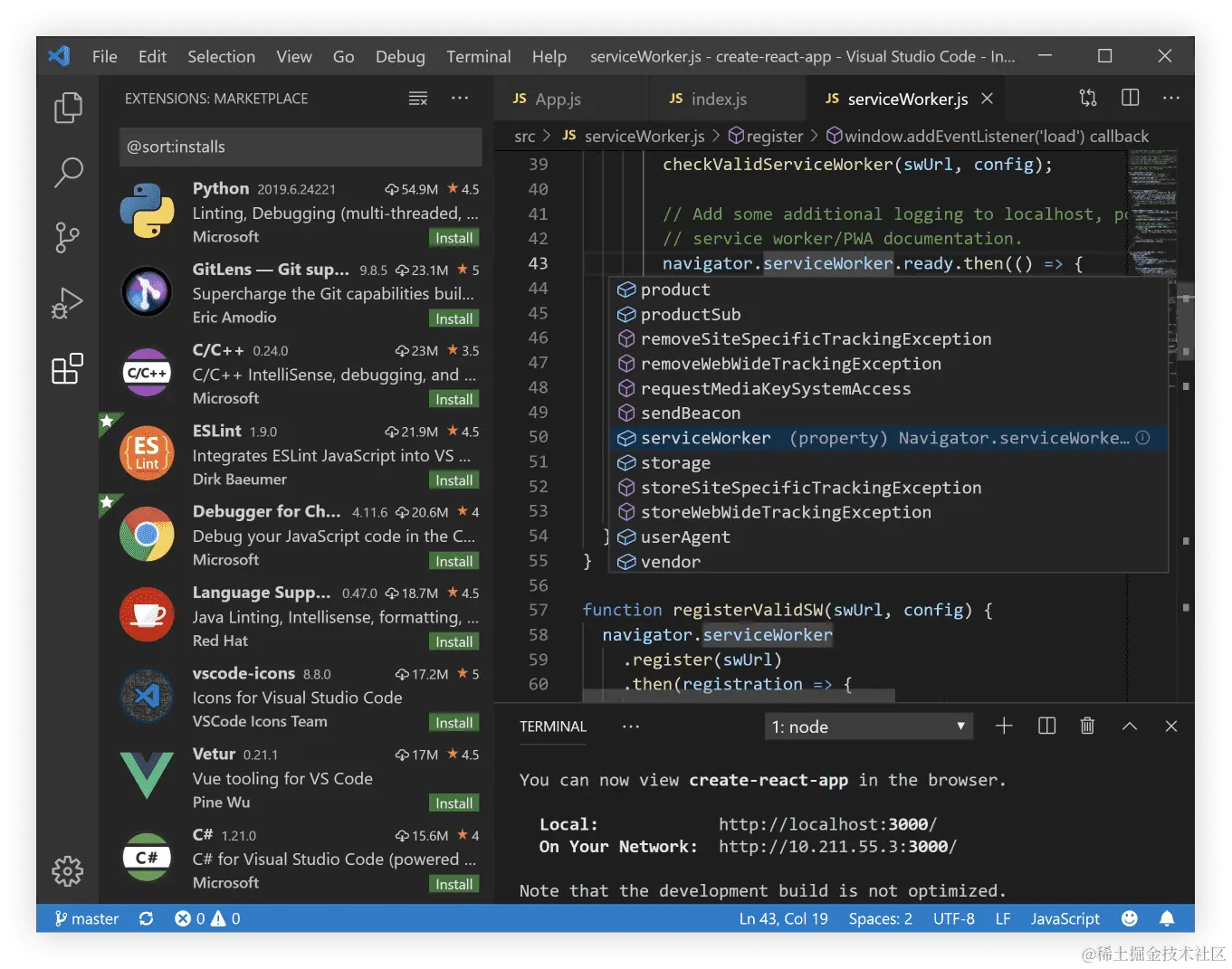Open the terminal selector showing 1: node
The width and height of the screenshot is (1232, 969).
click(867, 726)
